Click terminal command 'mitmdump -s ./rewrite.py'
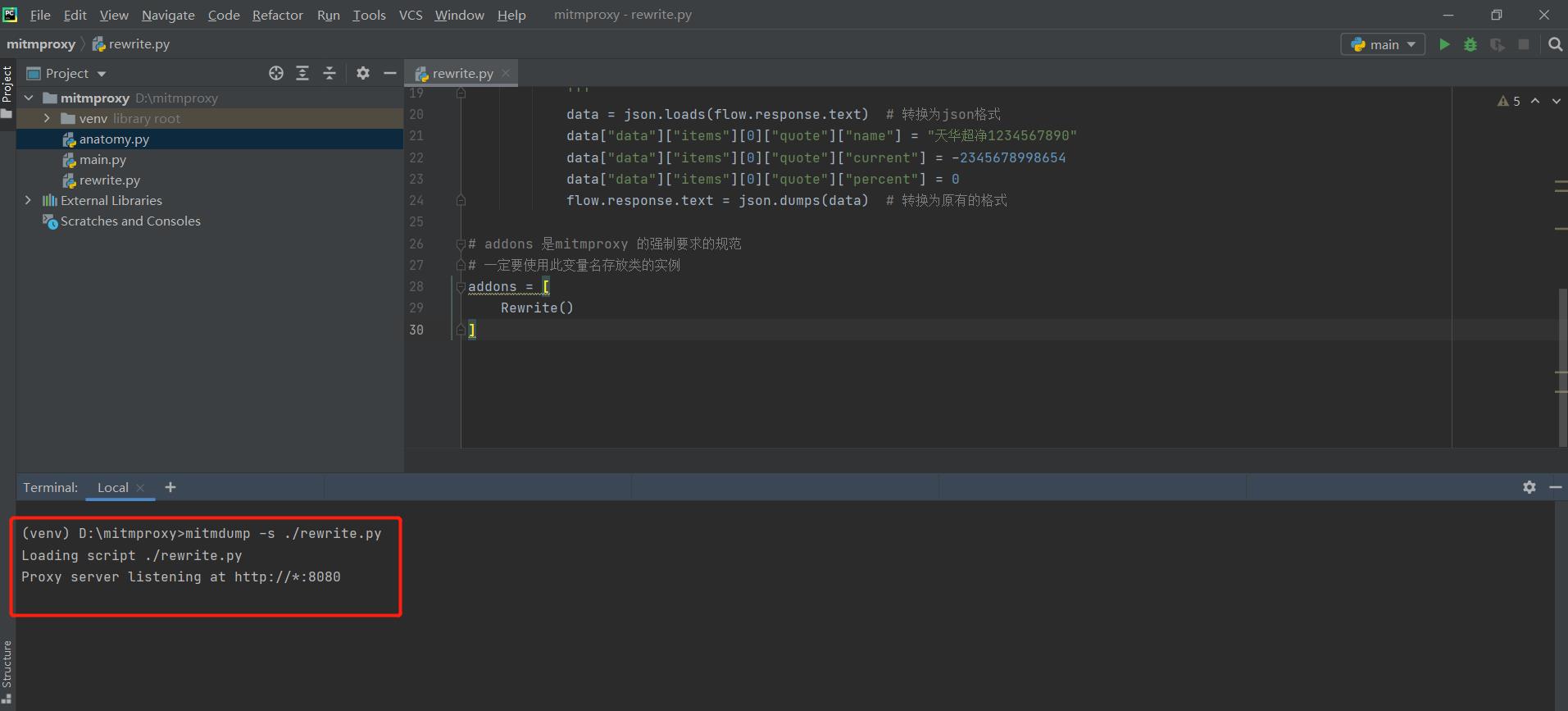1568x711 pixels. (x=283, y=533)
